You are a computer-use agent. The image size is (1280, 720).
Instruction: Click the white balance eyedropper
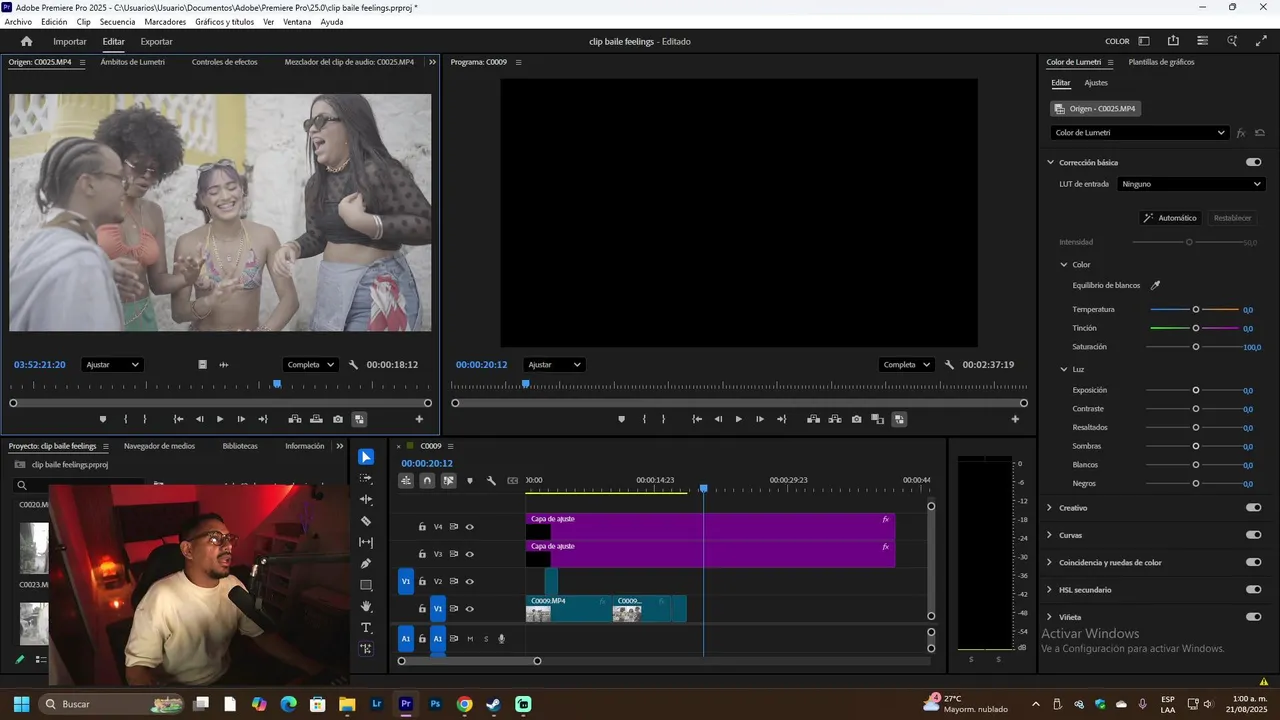point(1155,285)
